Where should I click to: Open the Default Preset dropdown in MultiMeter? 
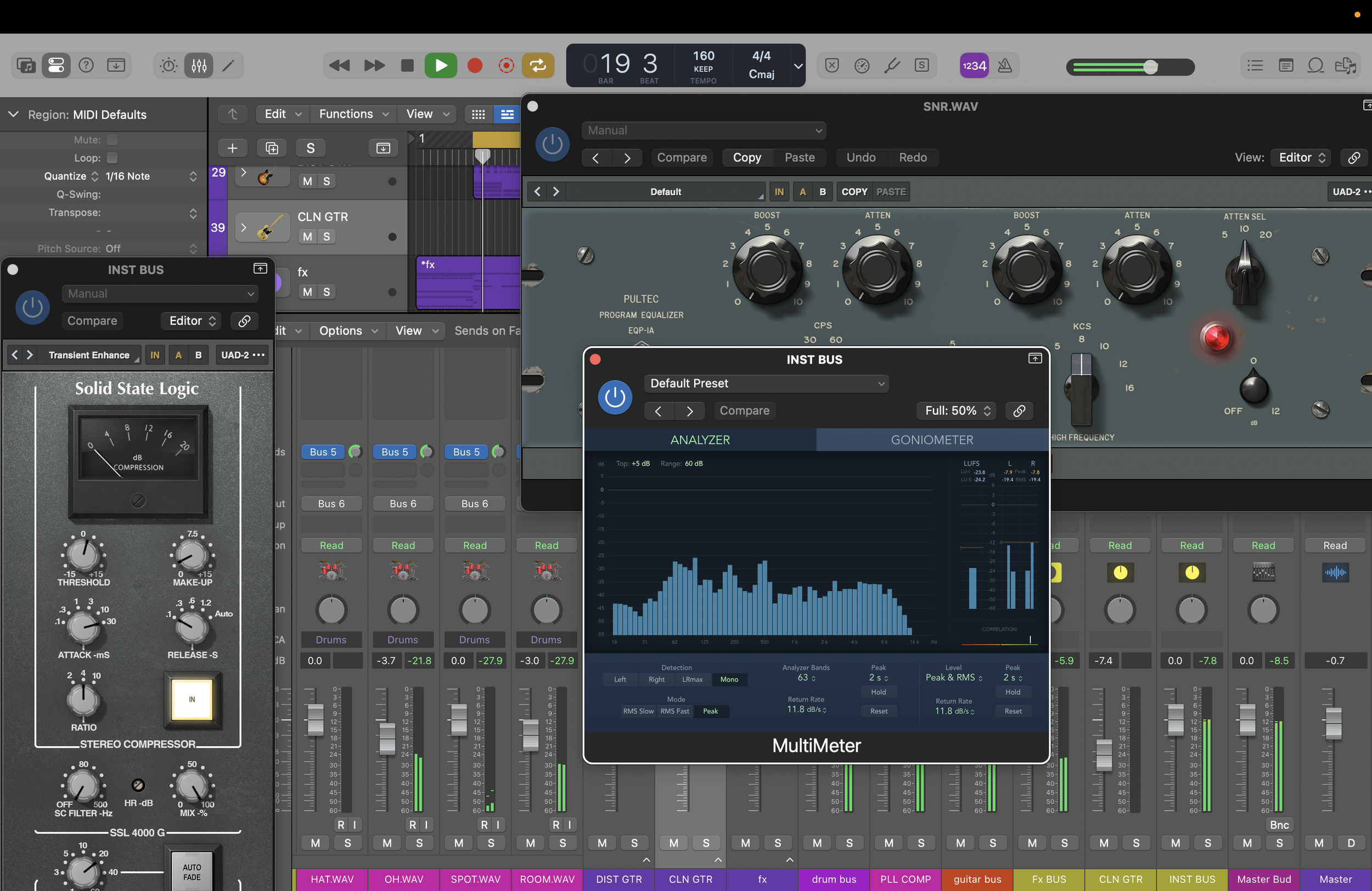click(766, 384)
